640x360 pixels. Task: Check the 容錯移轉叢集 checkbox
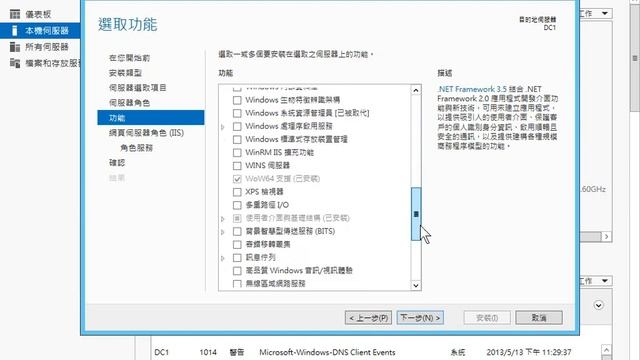coord(237,244)
